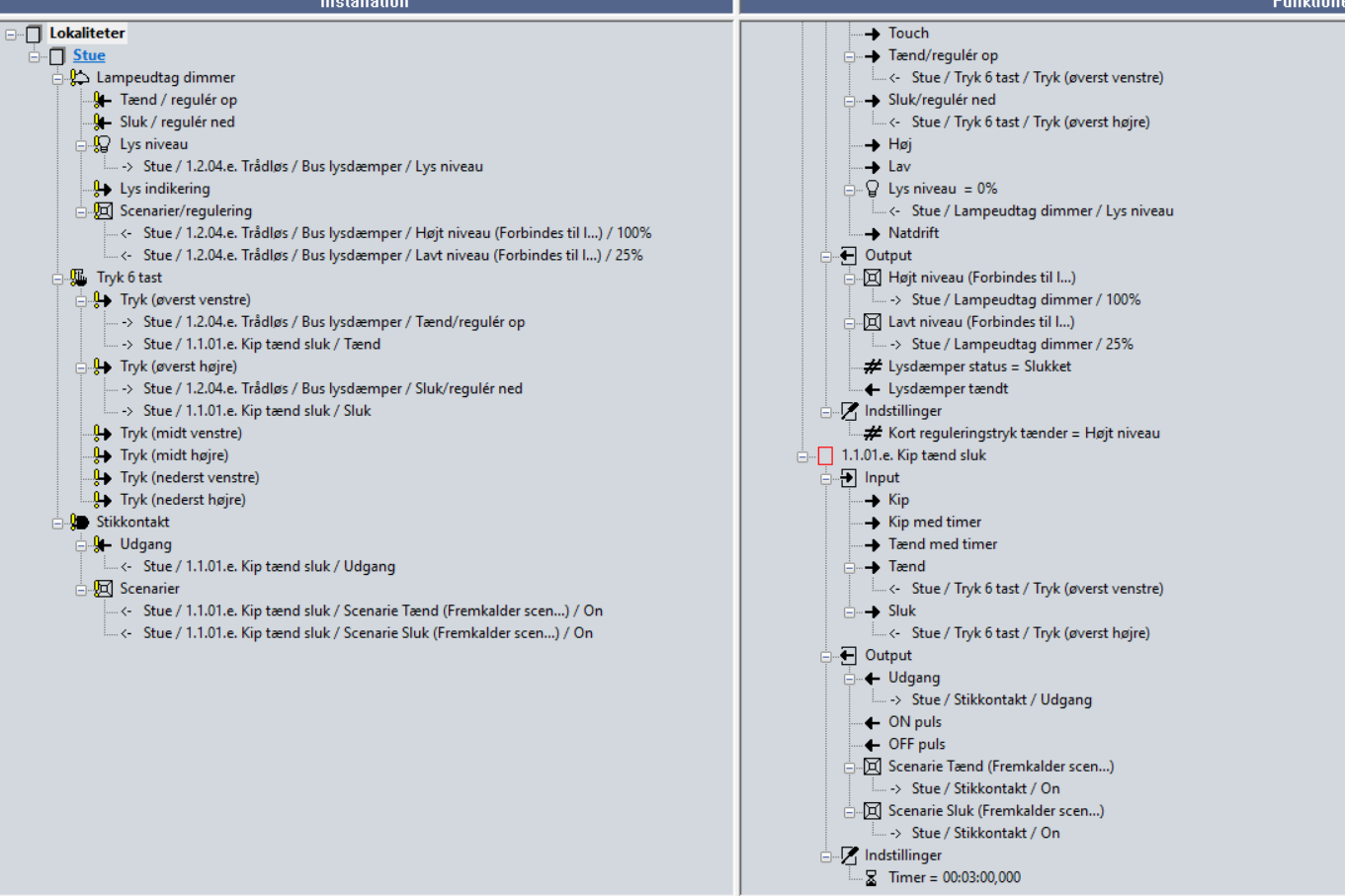The height and width of the screenshot is (896, 1345).
Task: Click the Scenarier/regulering scenario icon
Action: (103, 210)
